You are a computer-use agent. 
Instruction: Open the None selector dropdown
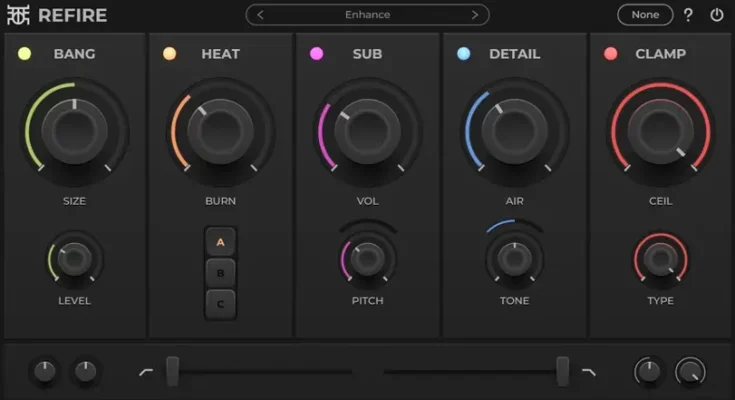(645, 15)
